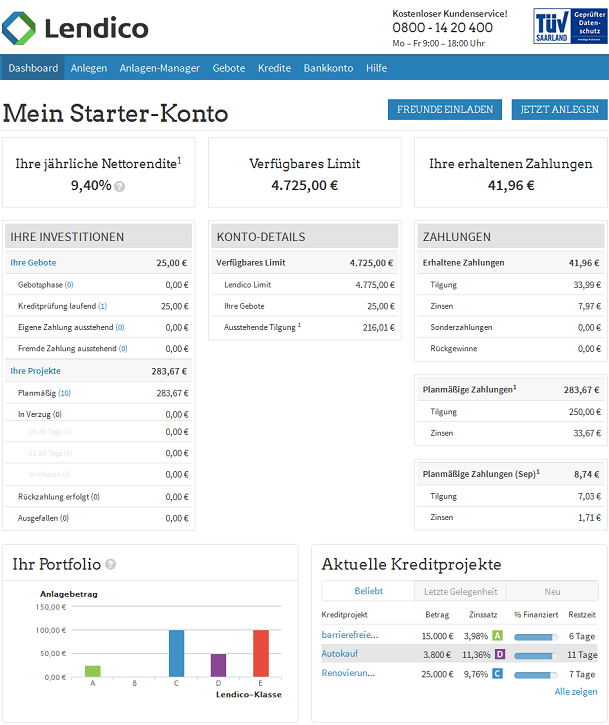Click the blue class C badge
This screenshot has width=609, height=725.
point(498,673)
